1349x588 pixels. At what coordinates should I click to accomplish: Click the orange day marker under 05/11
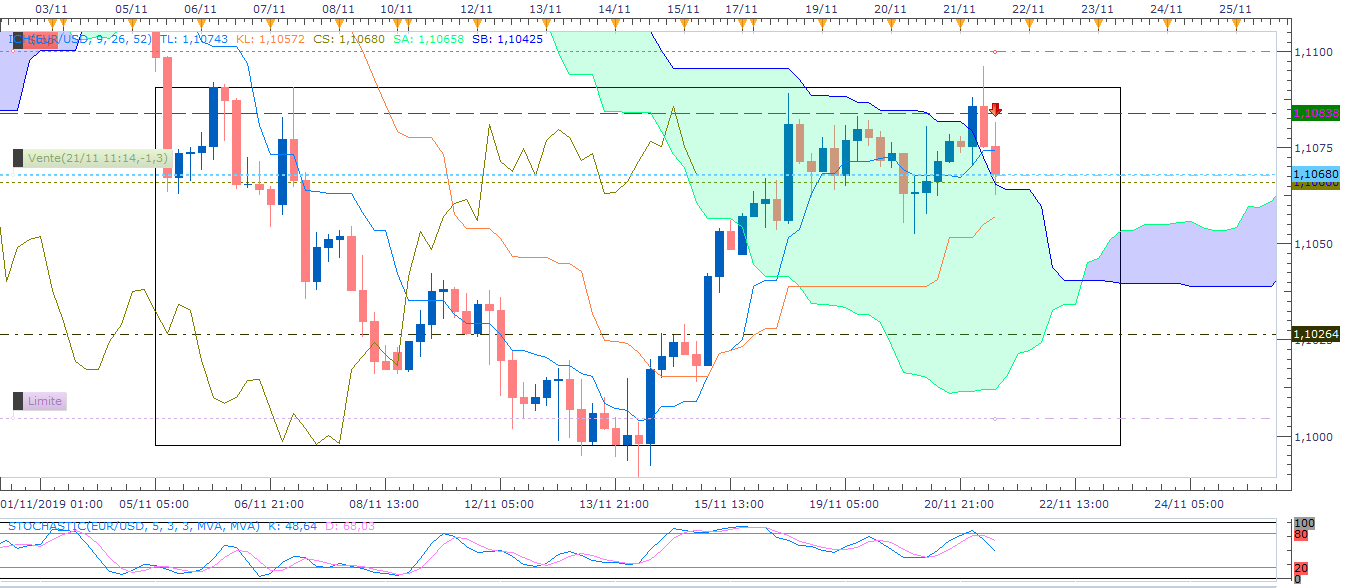[x=131, y=24]
